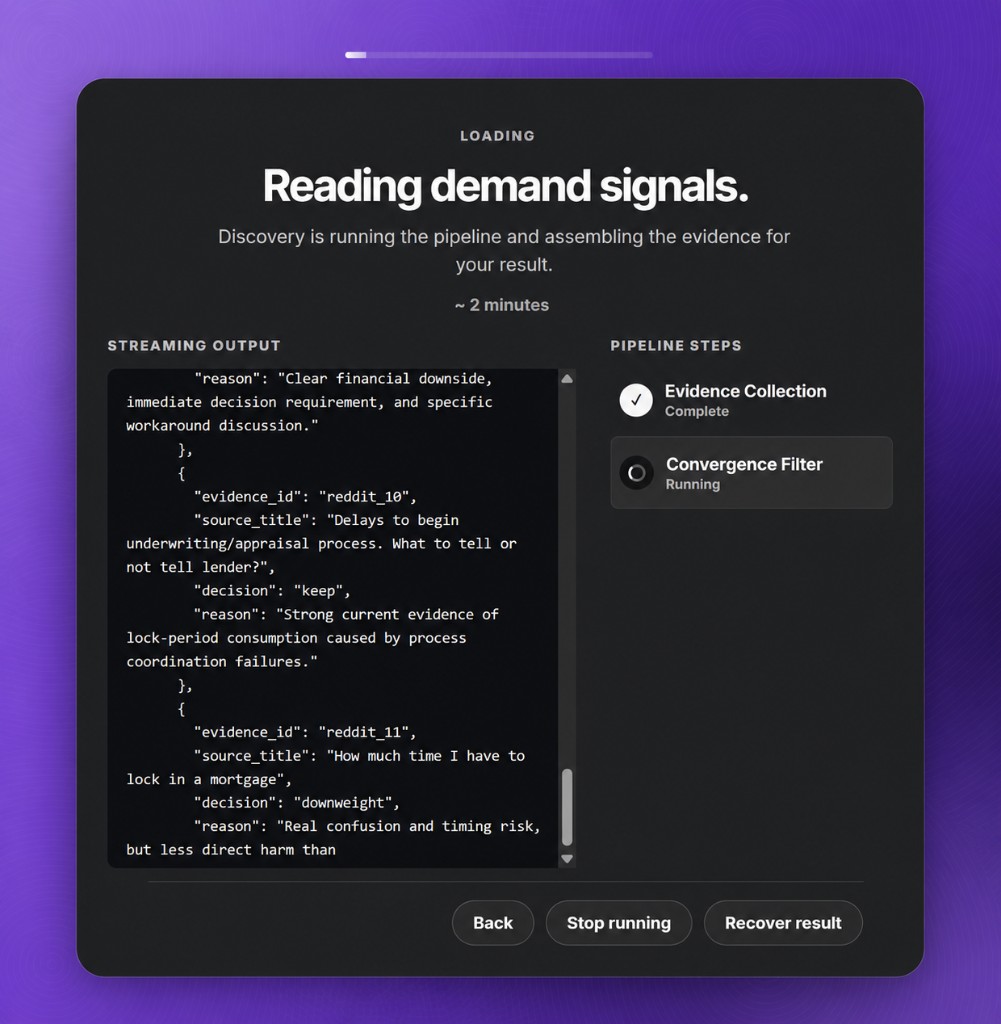1001x1024 pixels.
Task: Select the Evidence Collection step label
Action: (x=745, y=391)
